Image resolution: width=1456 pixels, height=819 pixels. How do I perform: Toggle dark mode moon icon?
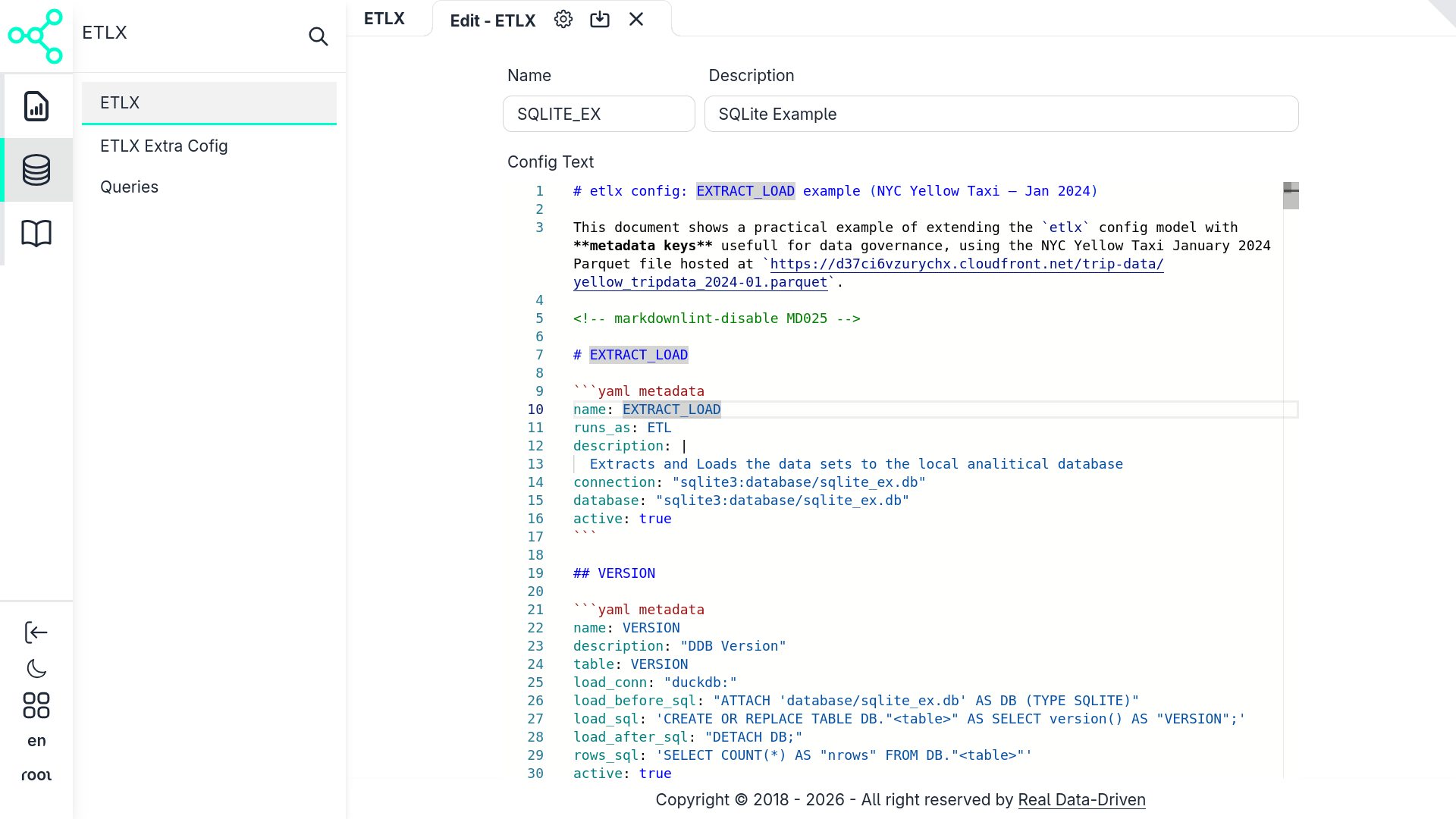(36, 669)
